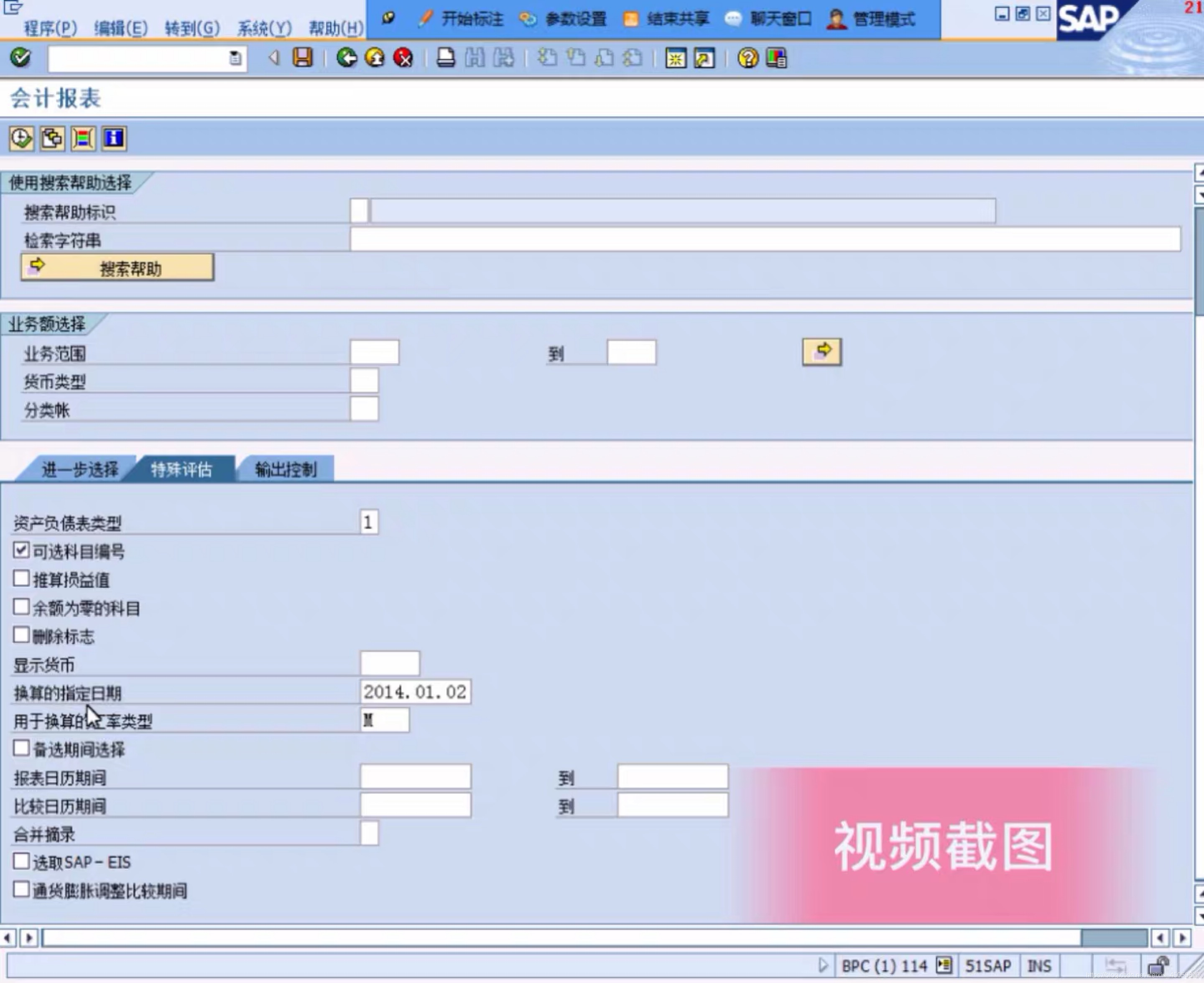Viewport: 1204px width, 983px height.
Task: Enable the 推算损益值 checkbox
Action: [x=21, y=578]
